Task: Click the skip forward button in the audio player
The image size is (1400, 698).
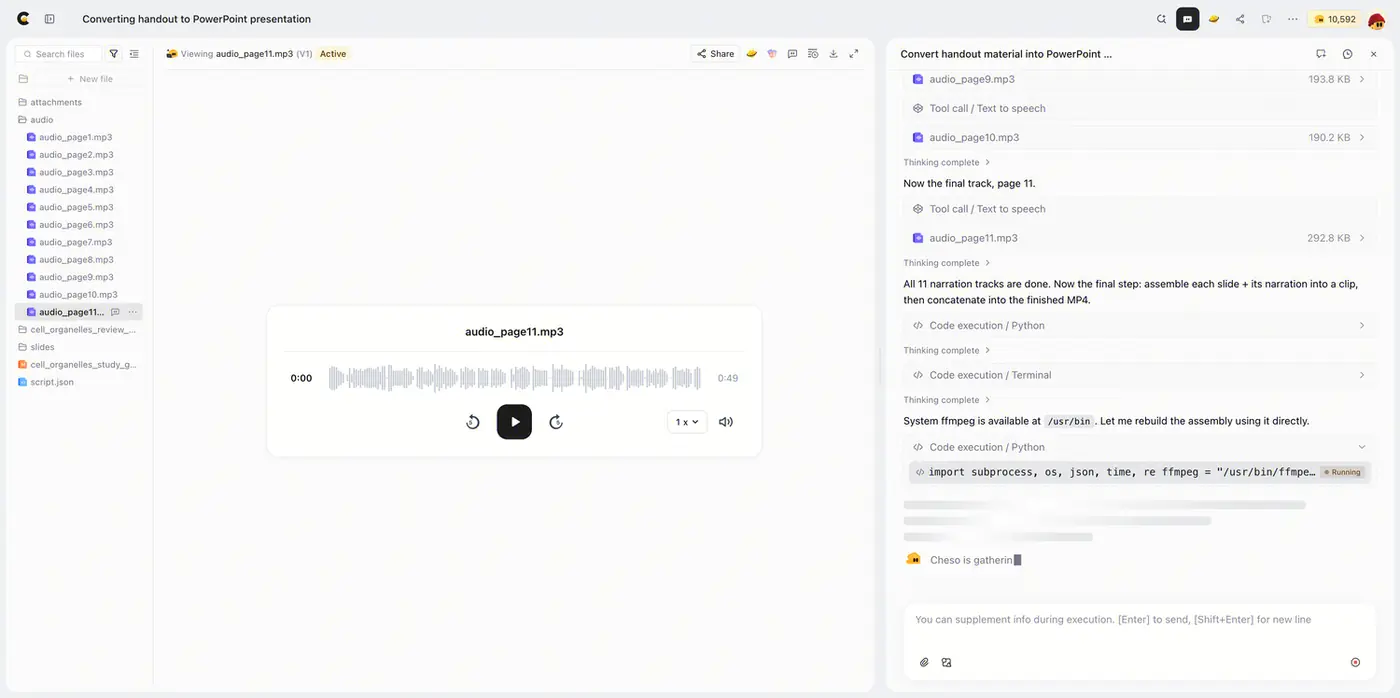Action: (x=556, y=422)
